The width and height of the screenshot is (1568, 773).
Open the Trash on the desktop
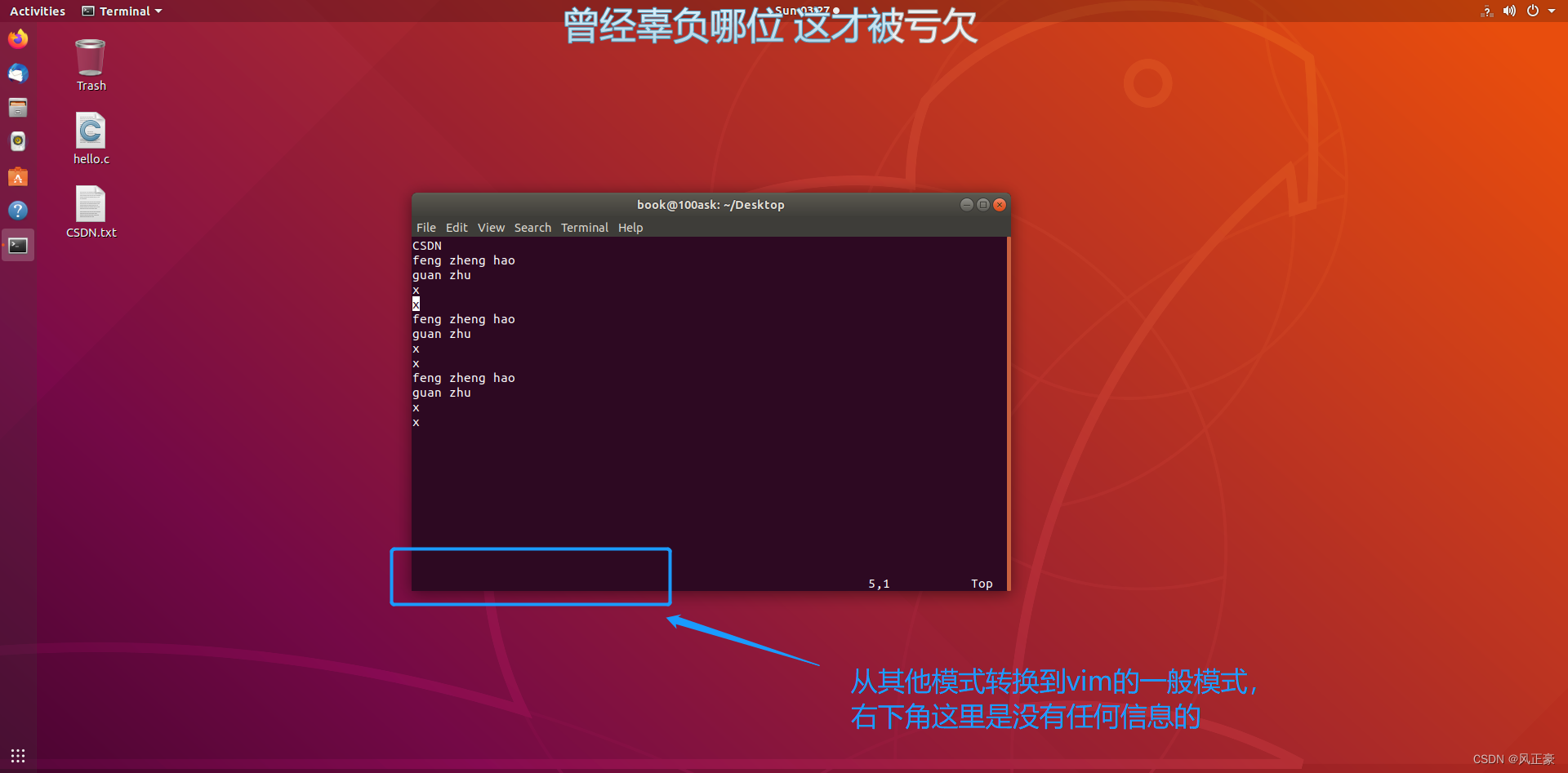coord(90,57)
